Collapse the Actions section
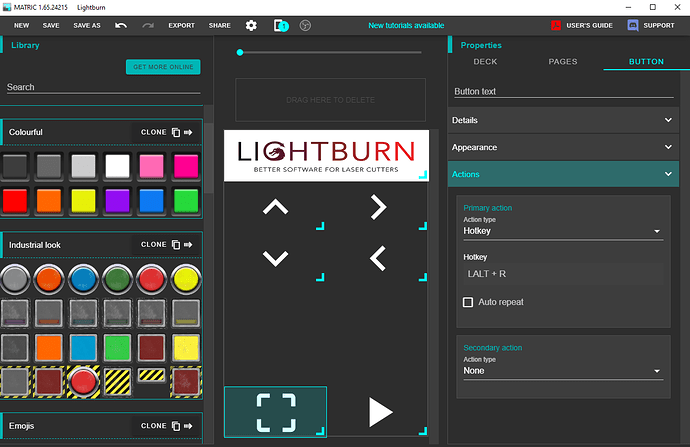 [x=563, y=174]
